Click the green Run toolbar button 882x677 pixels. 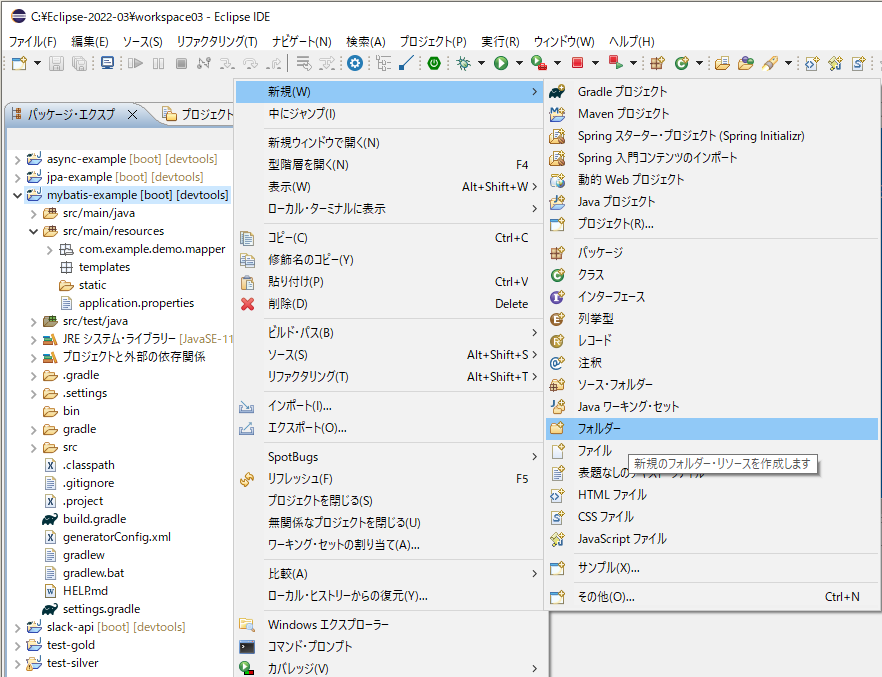point(501,64)
